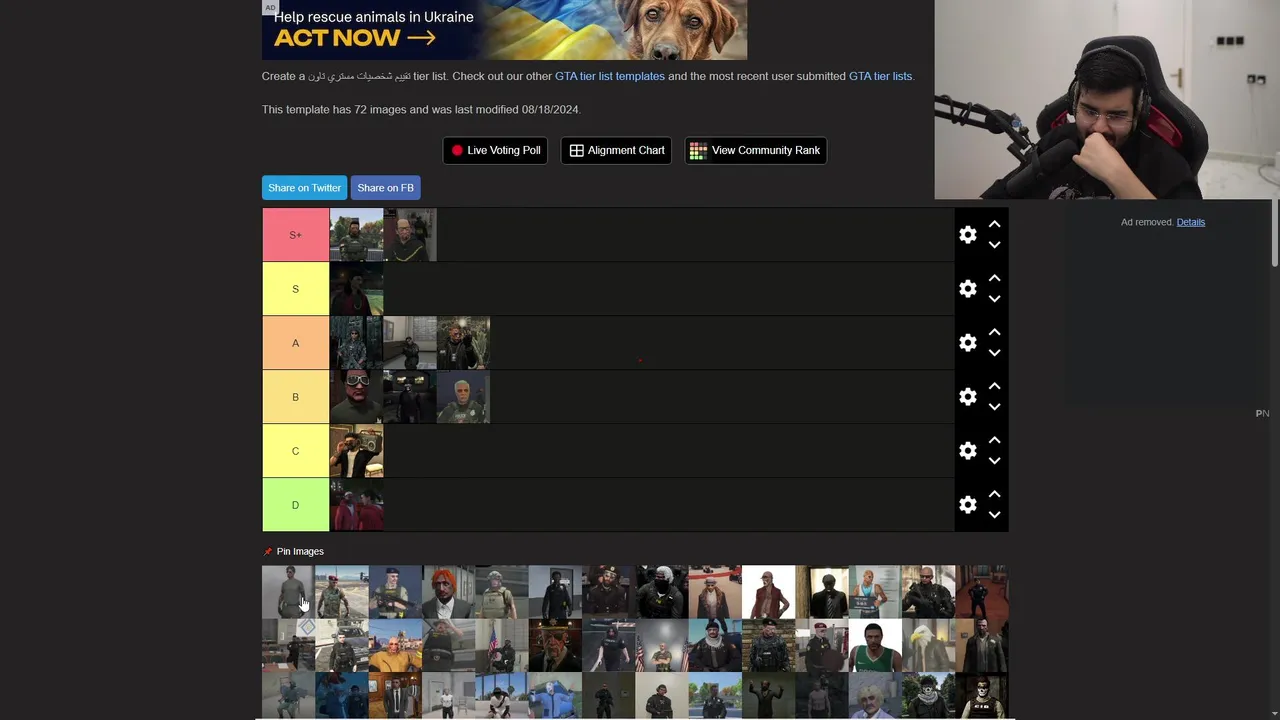Screen dimensions: 1280x720
Task: Select second character image in S+ row
Action: [410, 235]
